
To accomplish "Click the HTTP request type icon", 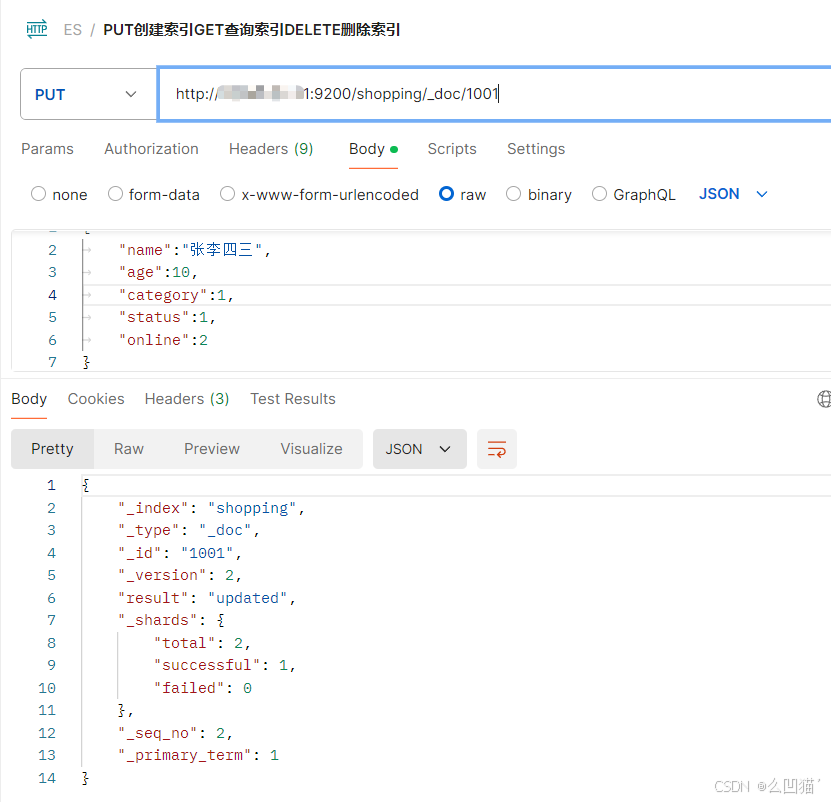I will [37, 29].
